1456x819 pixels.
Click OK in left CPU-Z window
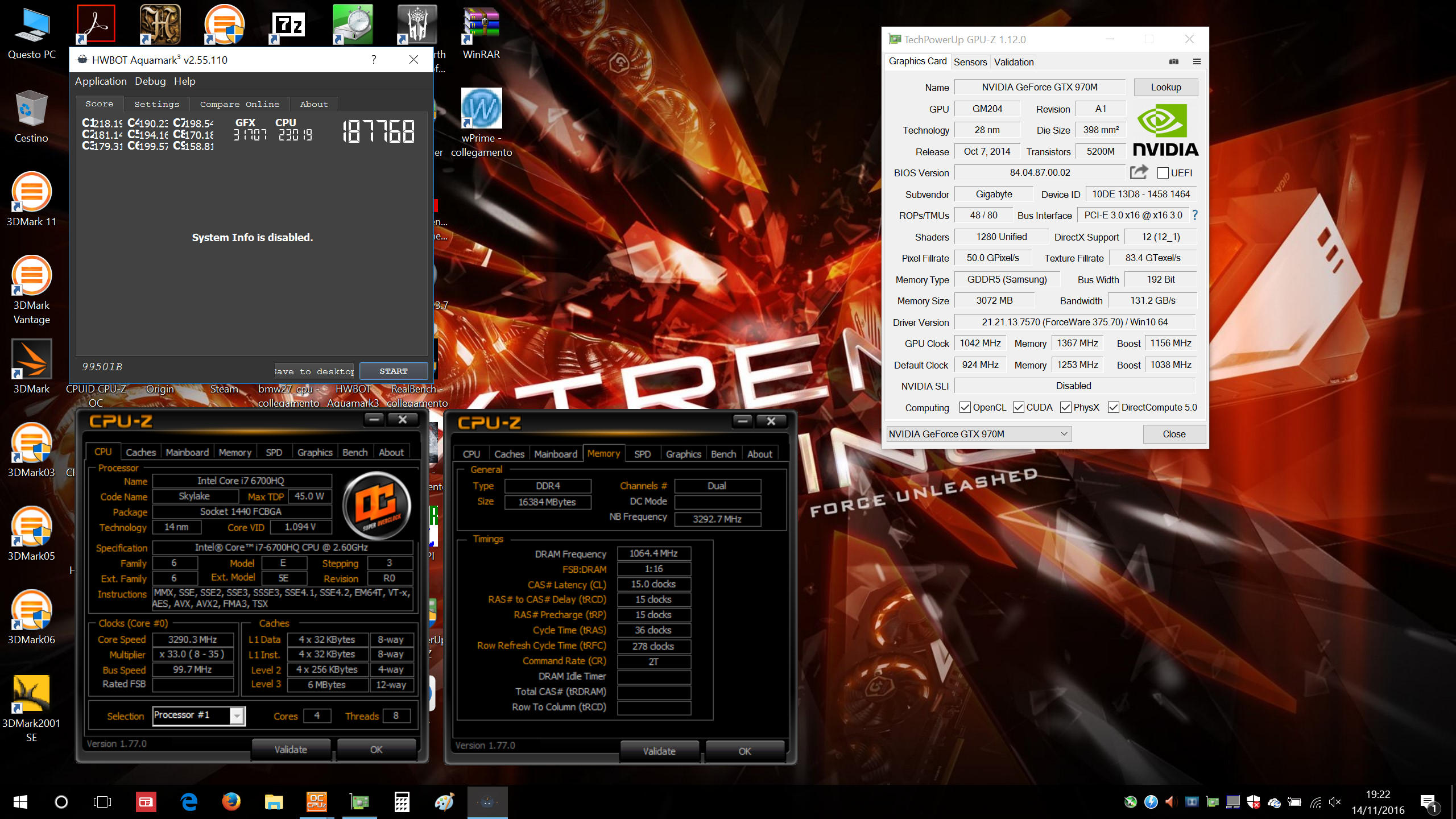(376, 750)
